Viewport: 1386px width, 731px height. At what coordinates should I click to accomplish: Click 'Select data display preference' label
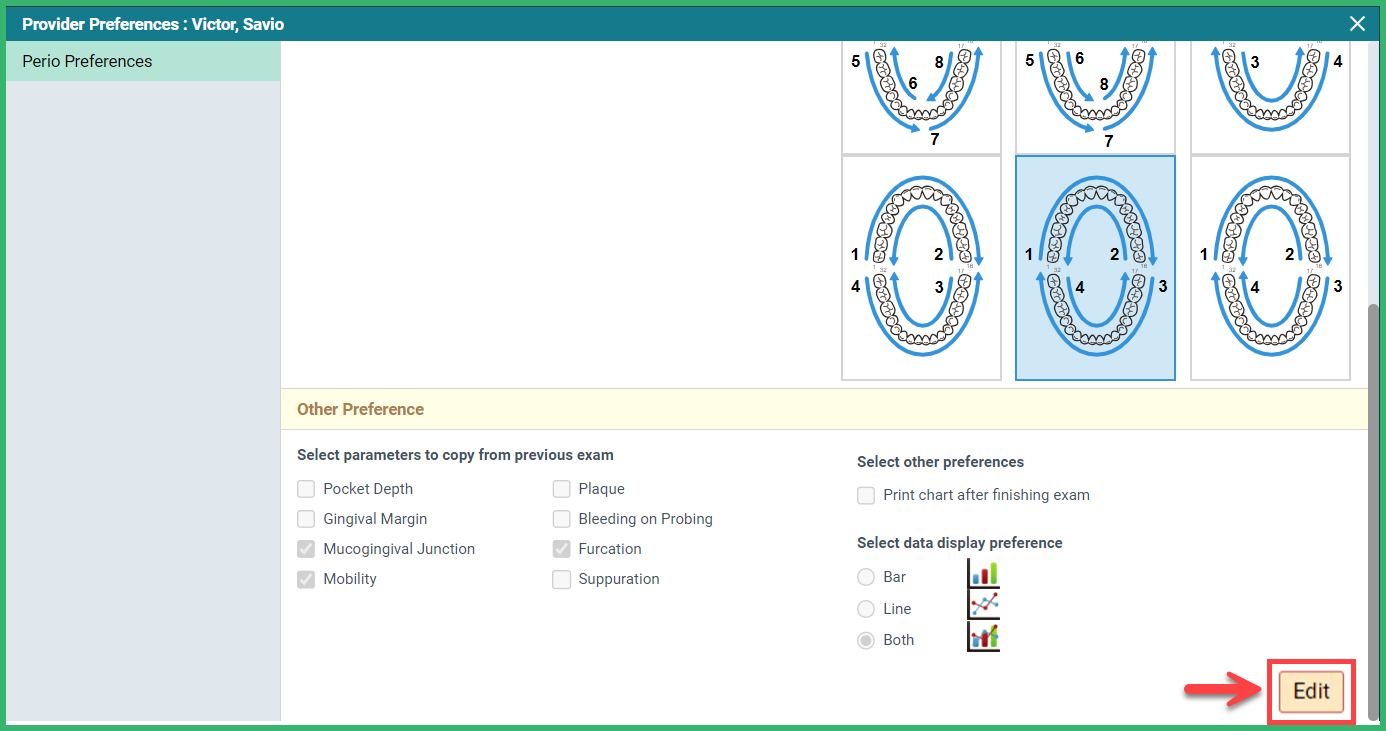point(959,543)
